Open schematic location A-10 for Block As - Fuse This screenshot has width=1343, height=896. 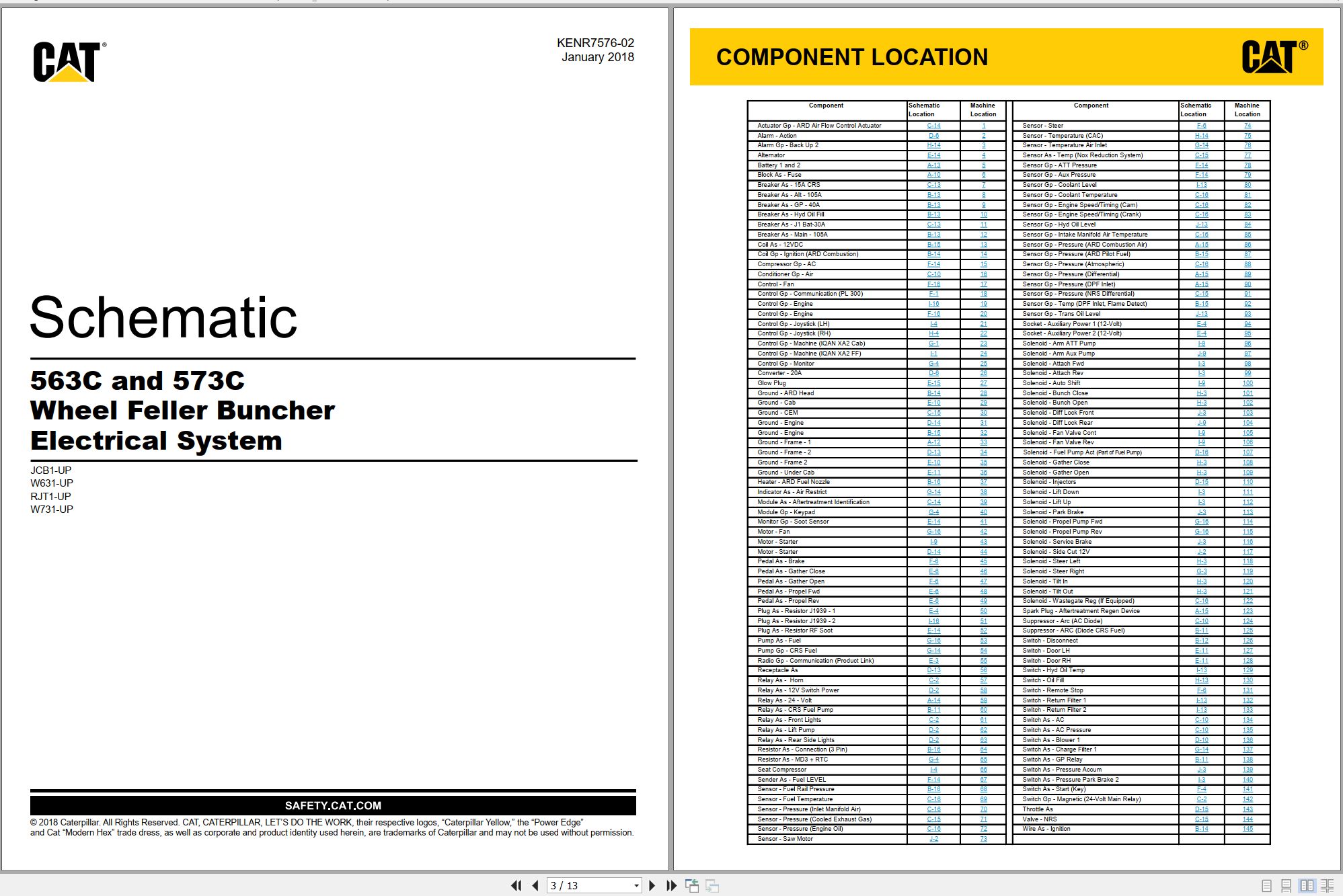pos(933,175)
